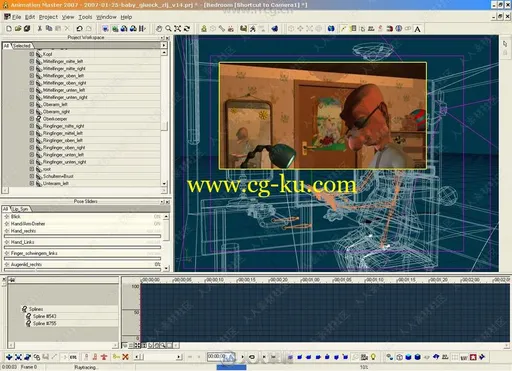
Task: Expand the Ringfinger_unten_right tree node
Action: (32, 162)
